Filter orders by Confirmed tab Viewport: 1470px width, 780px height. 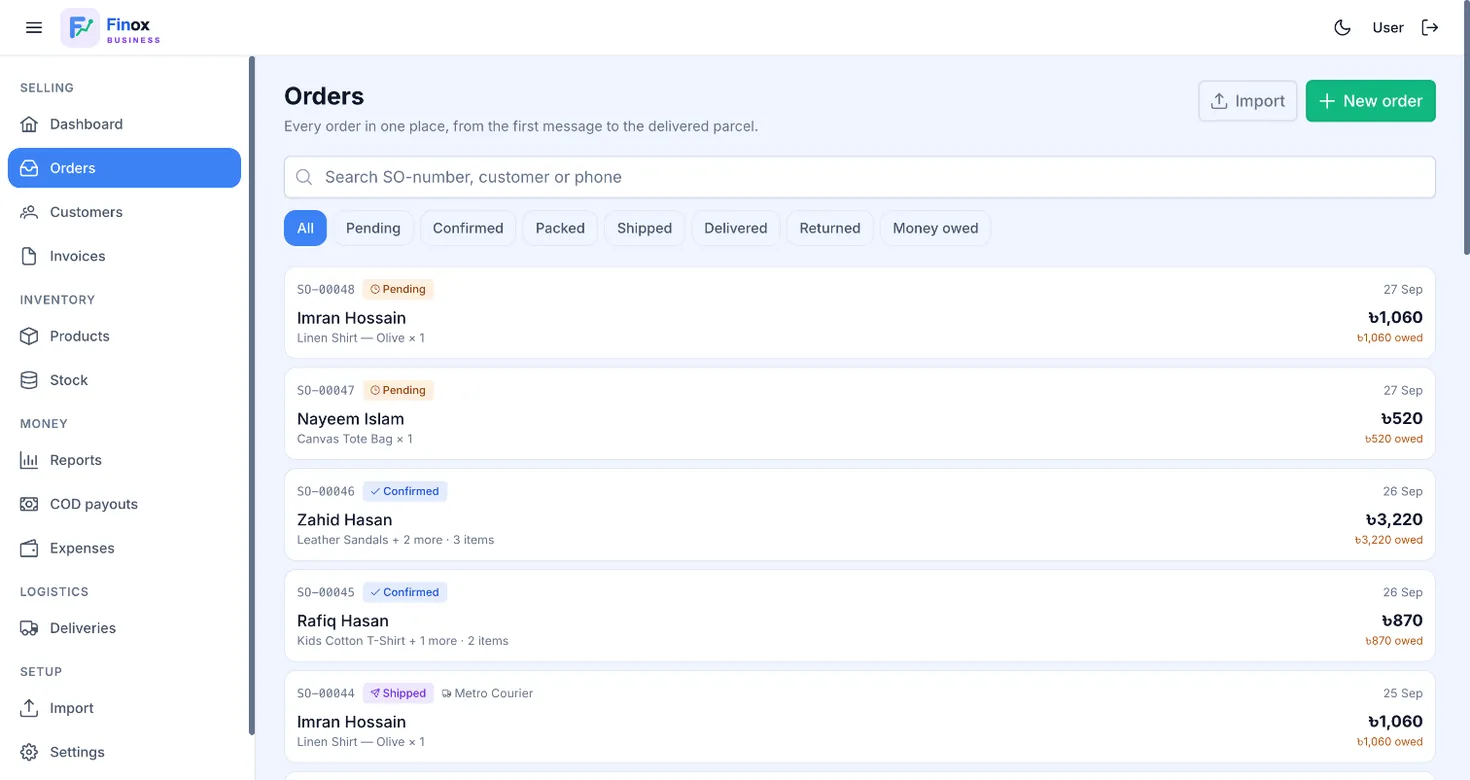(468, 228)
